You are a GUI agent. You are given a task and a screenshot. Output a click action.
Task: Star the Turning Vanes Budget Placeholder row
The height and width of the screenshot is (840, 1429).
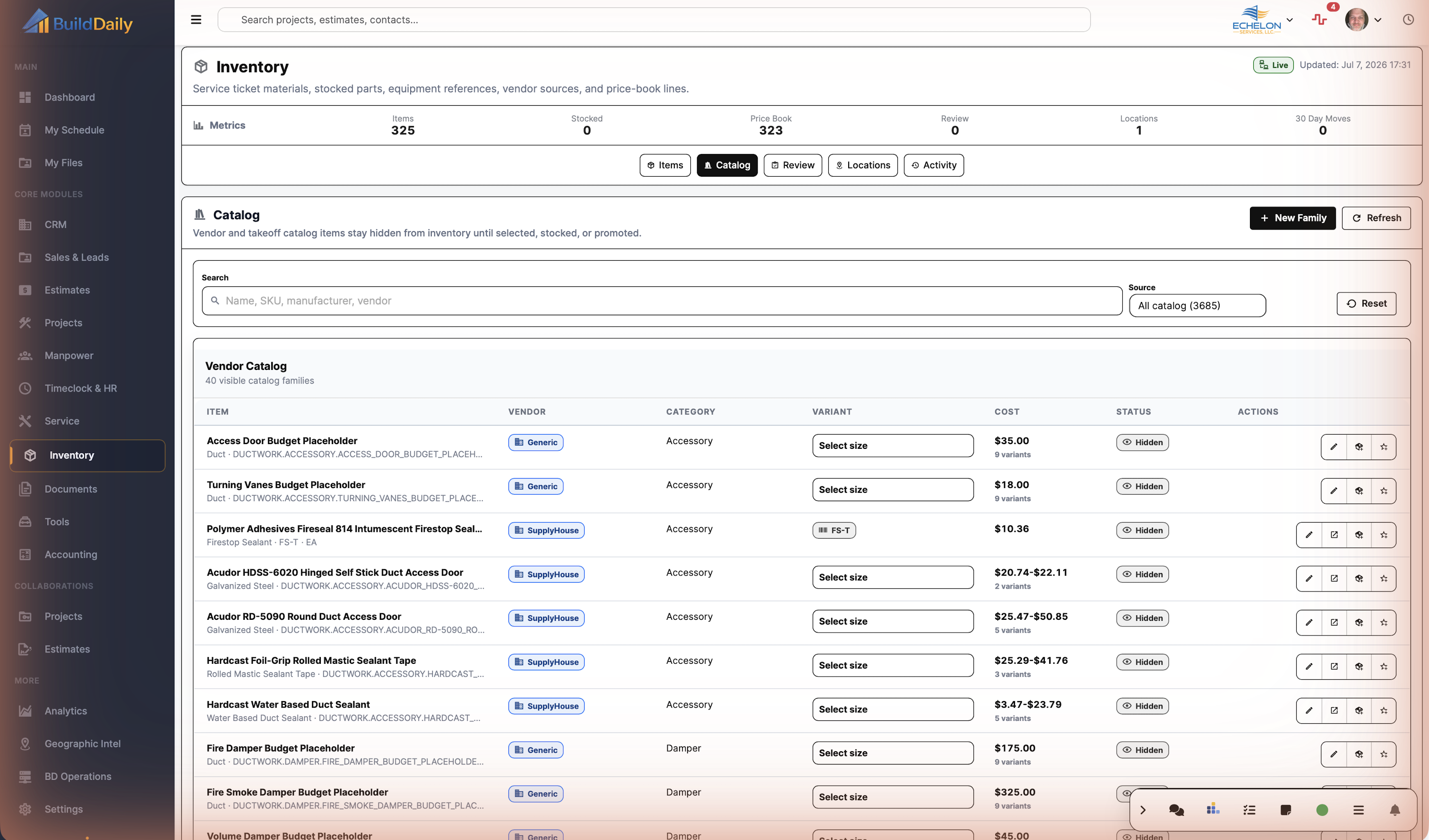tap(1384, 491)
